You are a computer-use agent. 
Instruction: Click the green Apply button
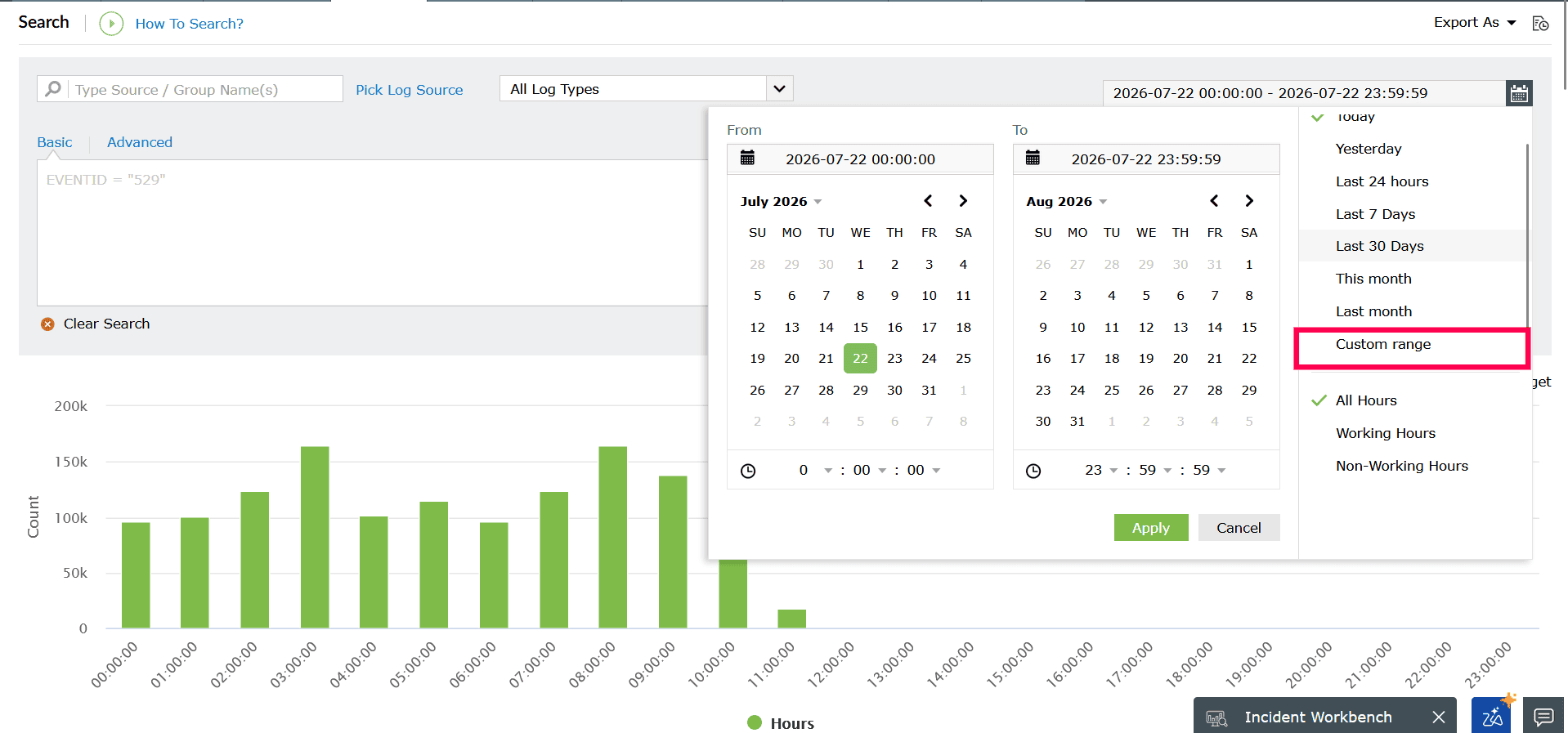coord(1150,528)
